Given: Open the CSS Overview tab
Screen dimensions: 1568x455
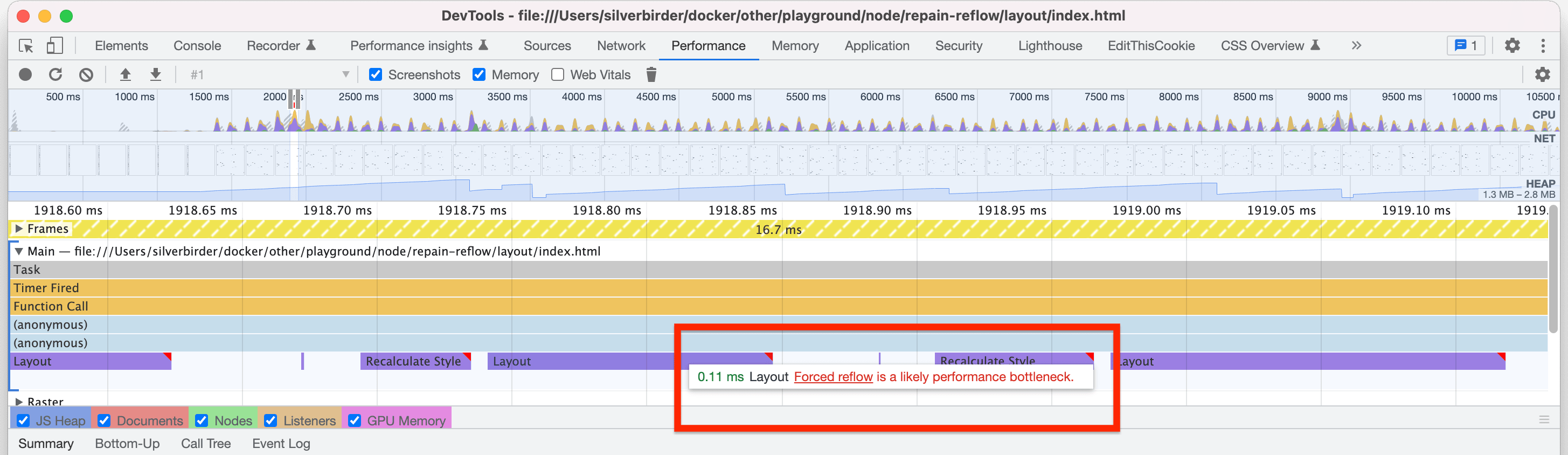Looking at the screenshot, I should pos(1271,46).
